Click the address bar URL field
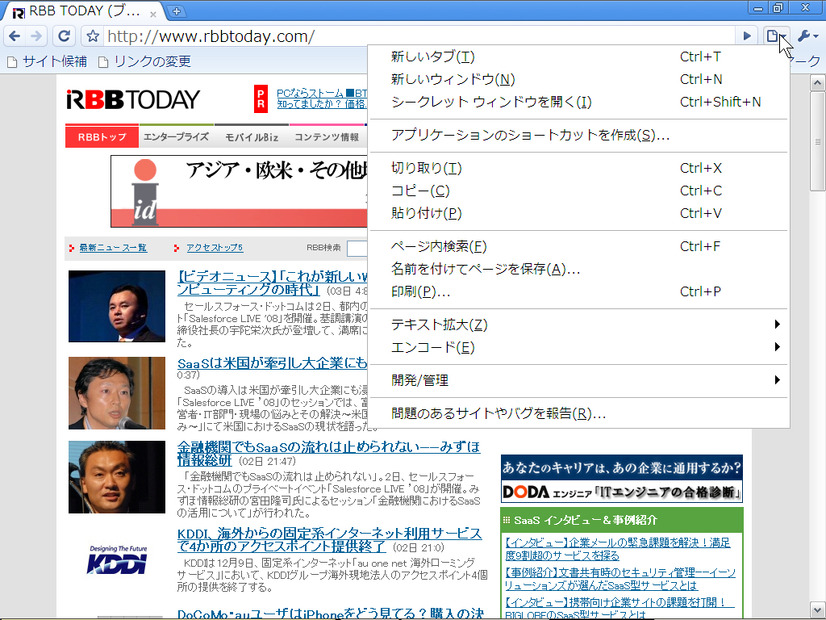This screenshot has height=620, width=826. click(419, 36)
